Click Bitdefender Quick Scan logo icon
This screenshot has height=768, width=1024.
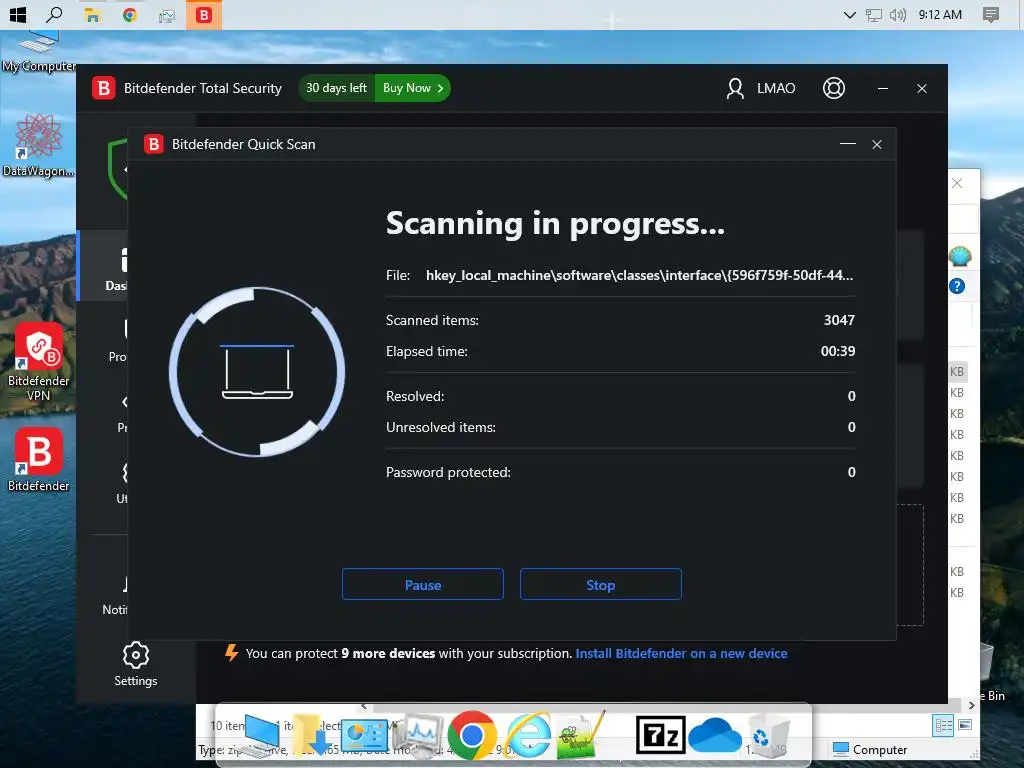click(x=153, y=144)
